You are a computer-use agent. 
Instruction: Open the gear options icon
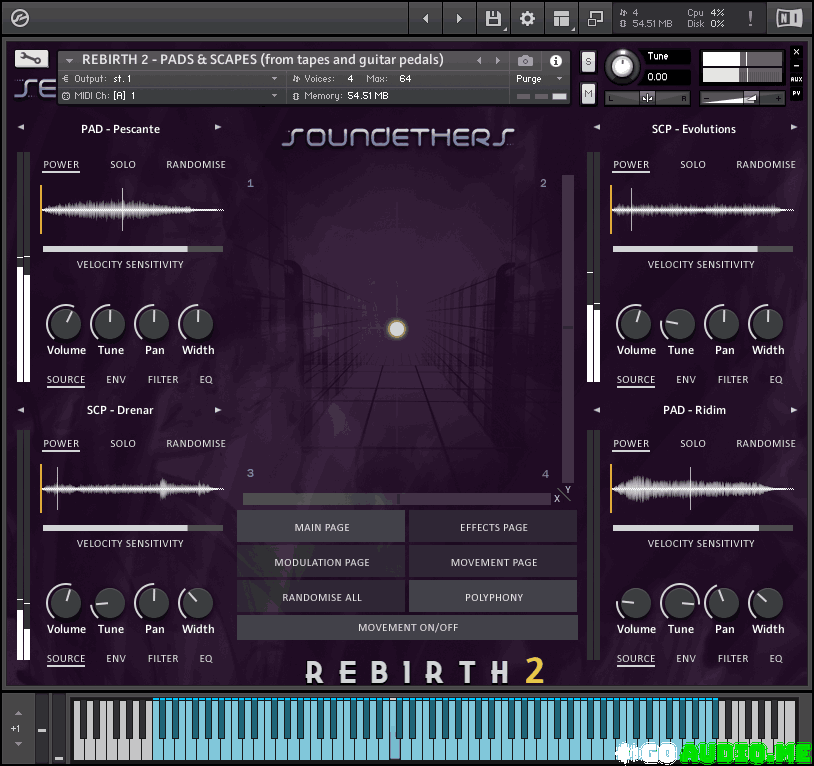[x=527, y=19]
